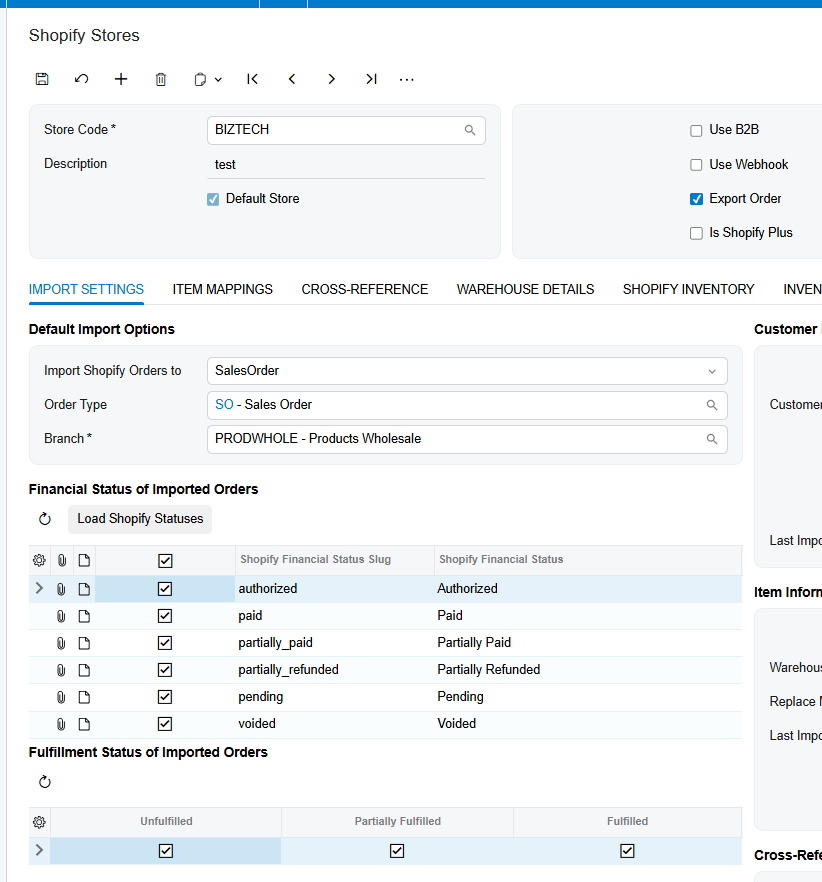Go to the last record
The height and width of the screenshot is (882, 822).
coord(371,79)
